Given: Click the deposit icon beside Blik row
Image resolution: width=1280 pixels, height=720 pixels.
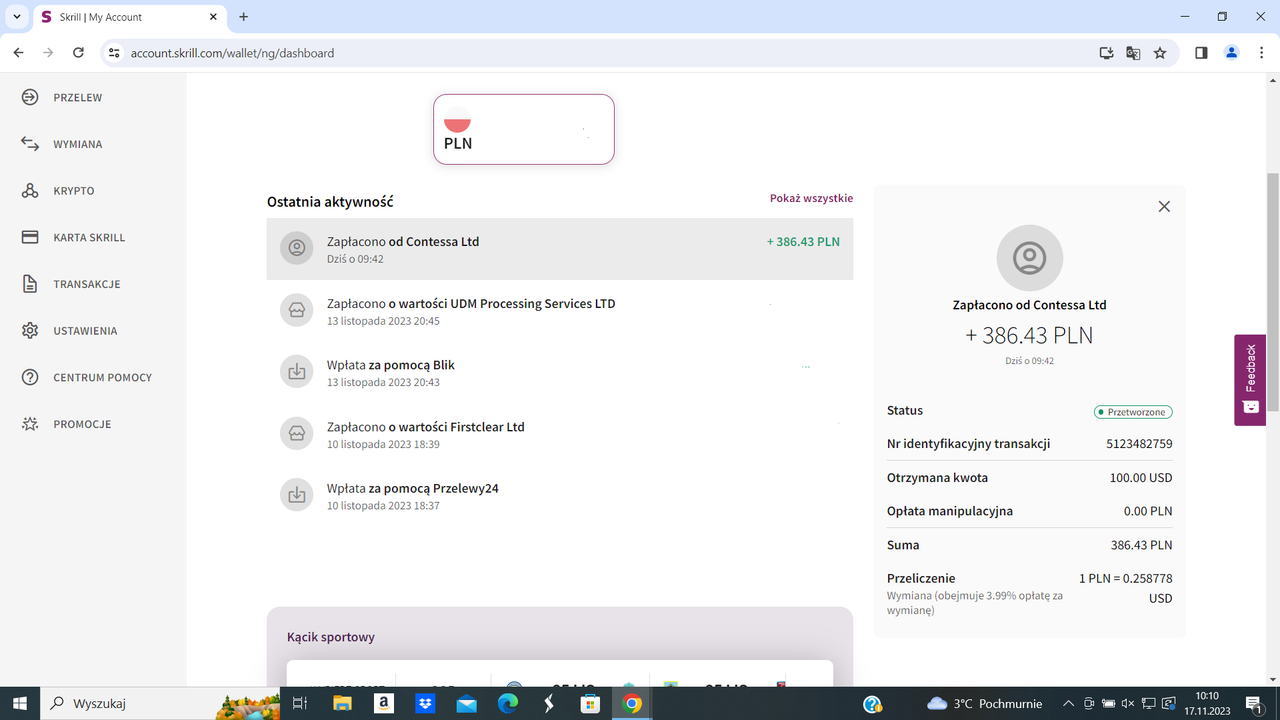Looking at the screenshot, I should 296,372.
